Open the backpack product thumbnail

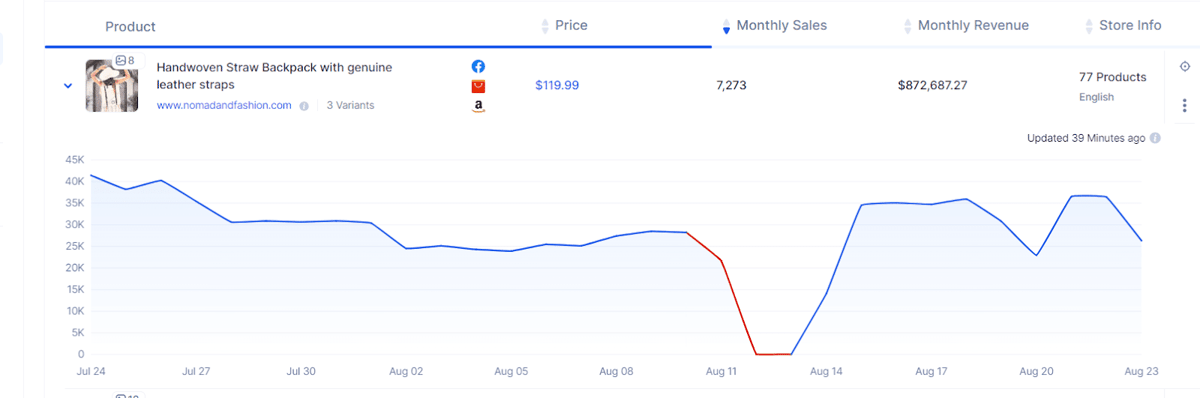pyautogui.click(x=112, y=86)
